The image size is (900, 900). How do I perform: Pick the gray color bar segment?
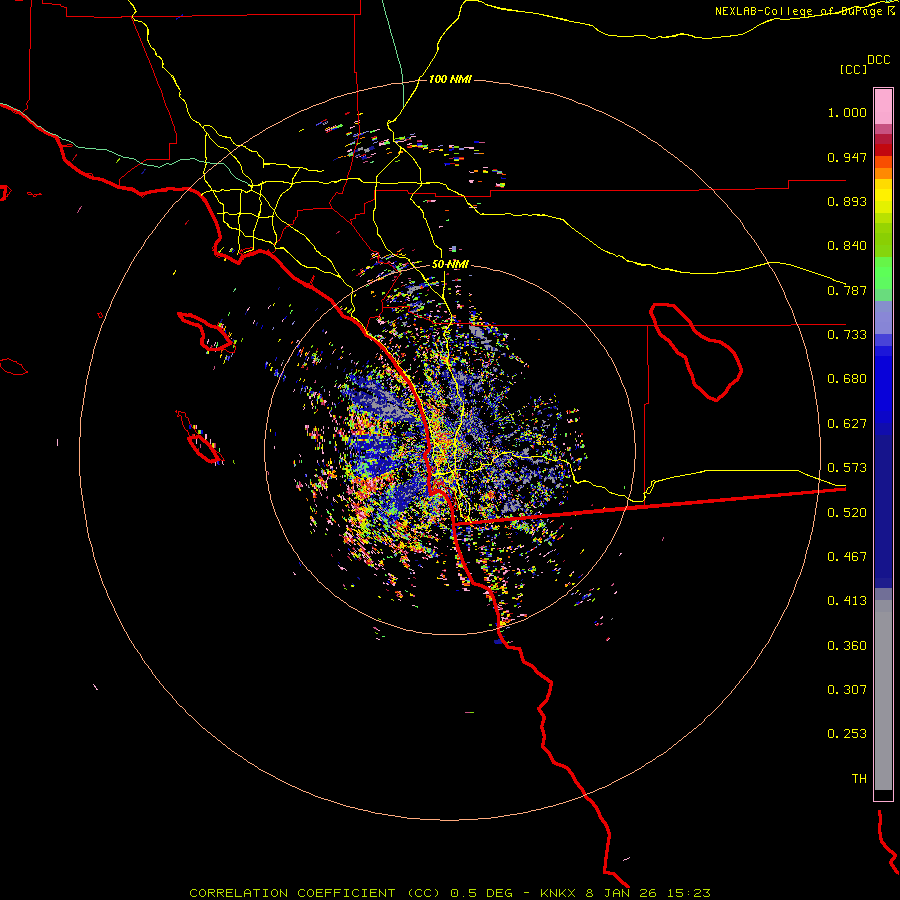coord(883,695)
